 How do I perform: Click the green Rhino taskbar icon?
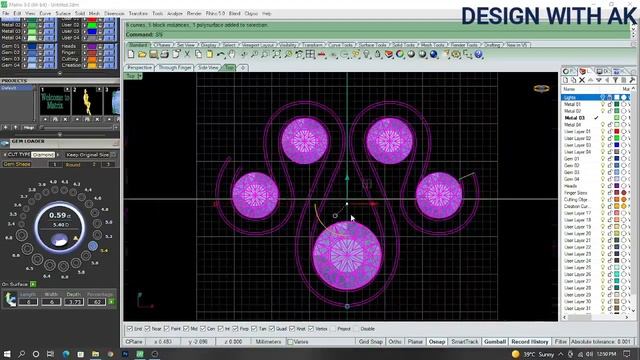(x=140, y=354)
